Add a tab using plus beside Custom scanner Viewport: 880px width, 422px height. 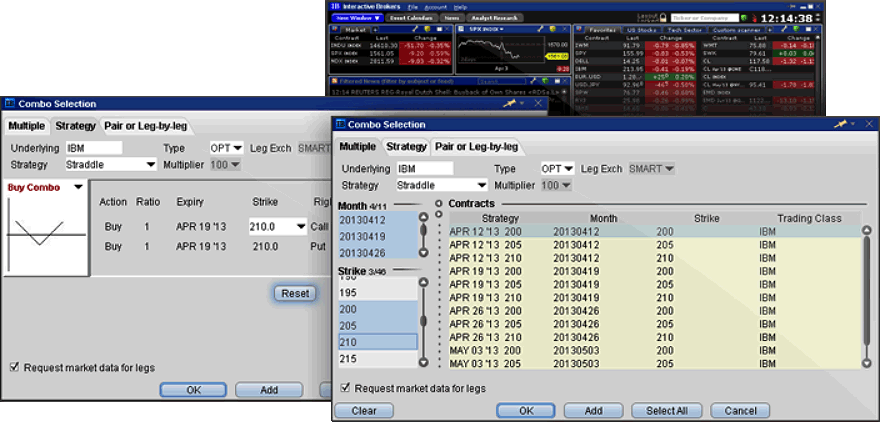point(769,29)
